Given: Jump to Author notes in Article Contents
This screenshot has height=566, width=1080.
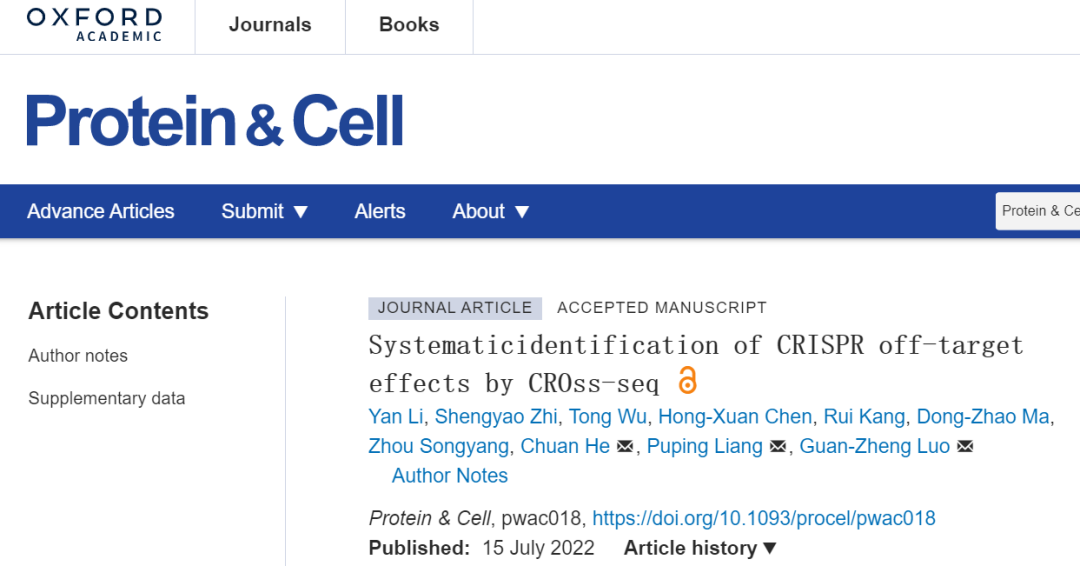Looking at the screenshot, I should pos(78,356).
